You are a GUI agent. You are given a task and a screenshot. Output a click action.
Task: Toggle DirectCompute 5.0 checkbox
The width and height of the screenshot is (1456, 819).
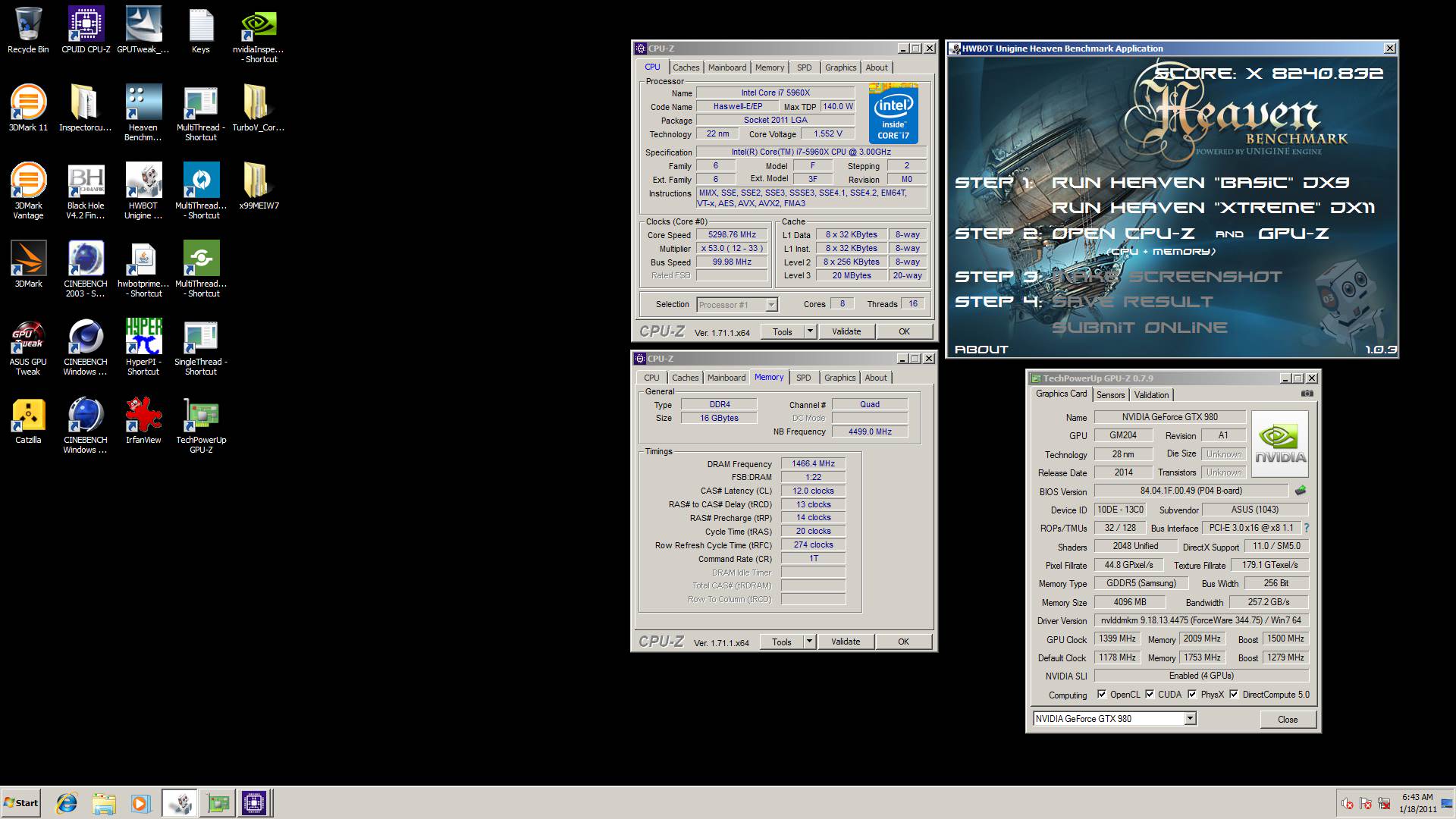[1234, 695]
